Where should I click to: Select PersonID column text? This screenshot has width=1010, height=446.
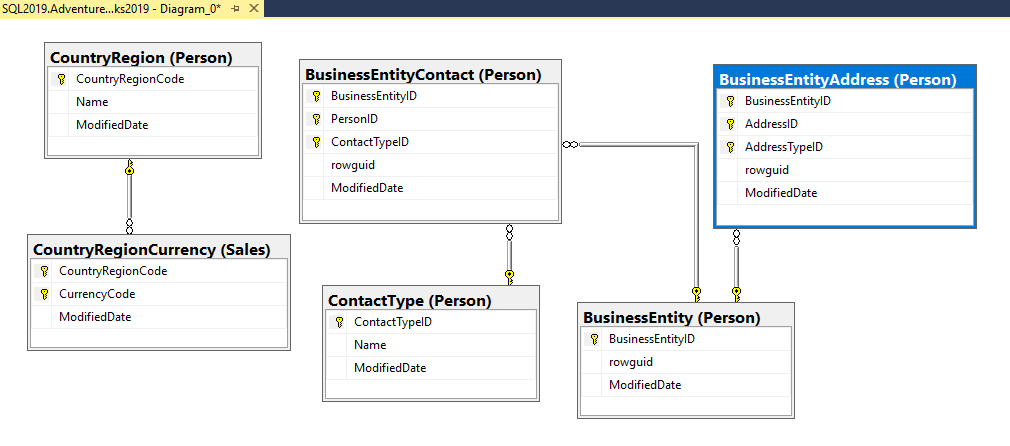coord(354,119)
